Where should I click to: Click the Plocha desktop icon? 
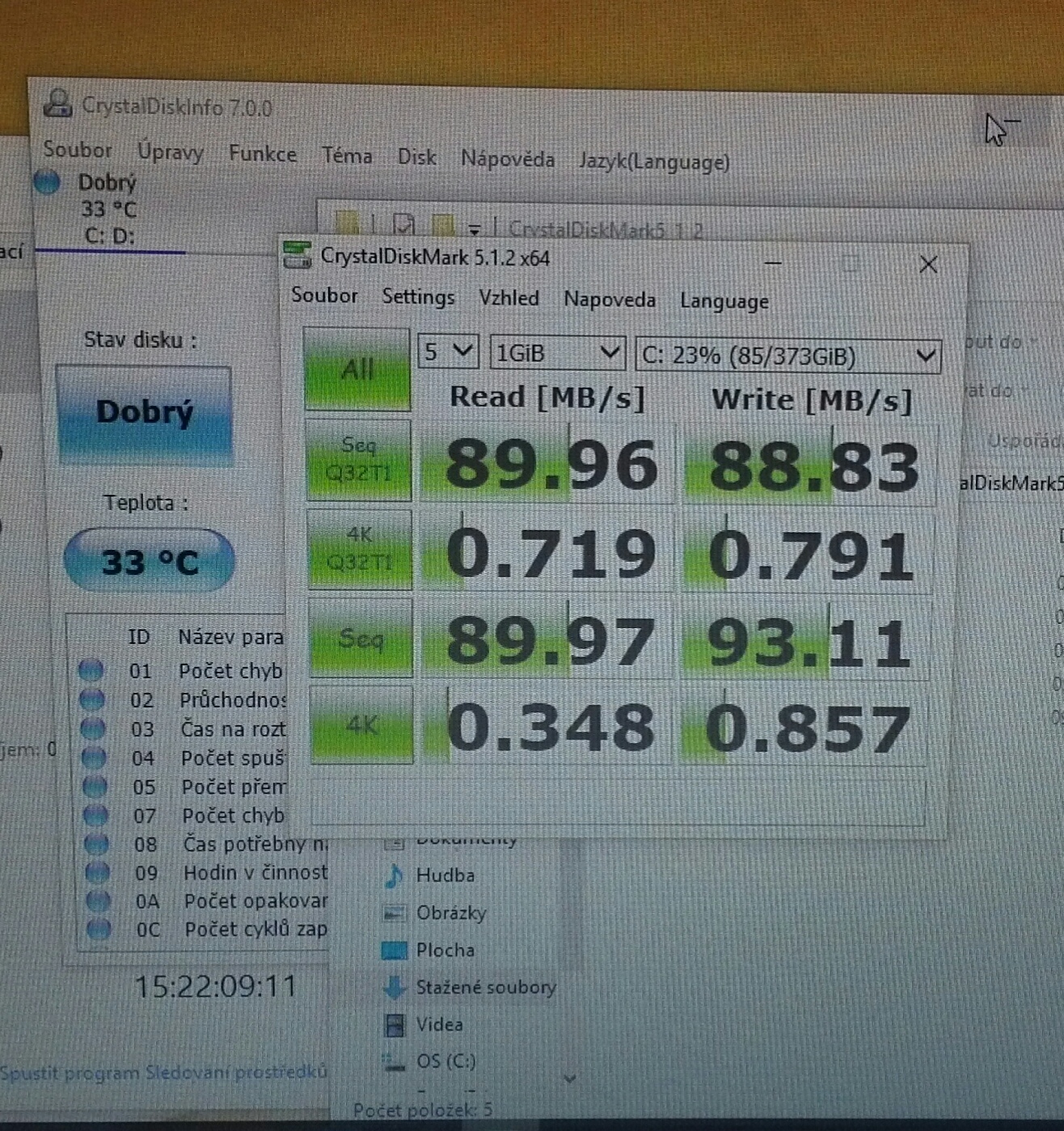click(x=394, y=950)
